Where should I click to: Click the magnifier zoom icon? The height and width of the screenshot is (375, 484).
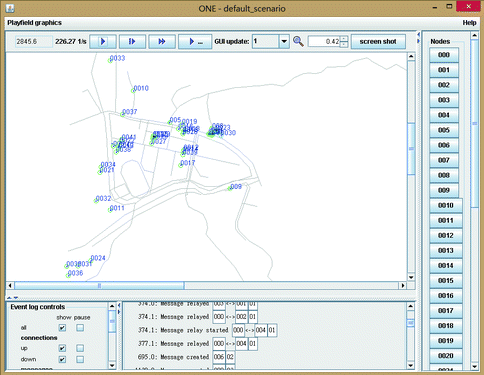[298, 41]
